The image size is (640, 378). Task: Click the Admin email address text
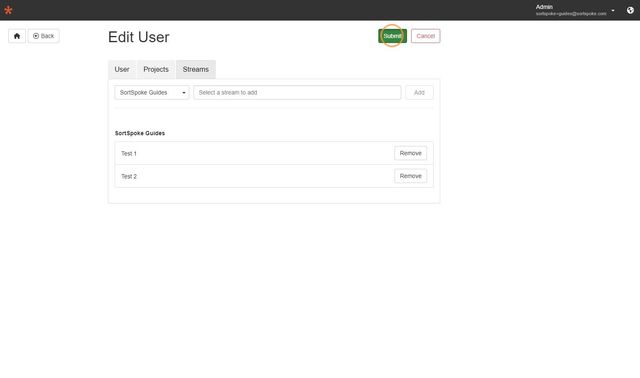click(571, 14)
